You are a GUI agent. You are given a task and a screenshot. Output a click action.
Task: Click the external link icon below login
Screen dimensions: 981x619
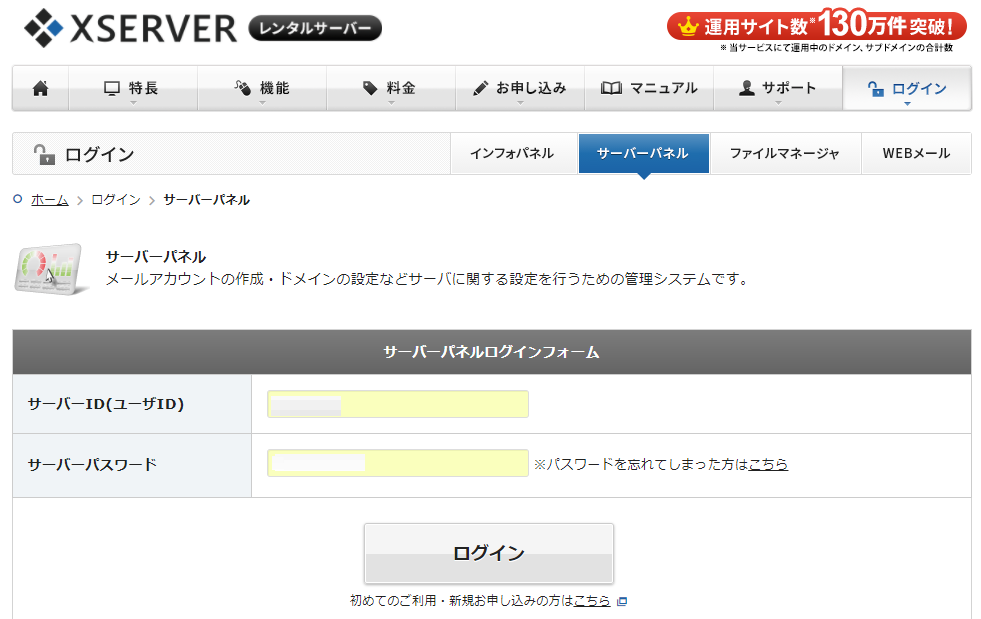click(x=622, y=601)
